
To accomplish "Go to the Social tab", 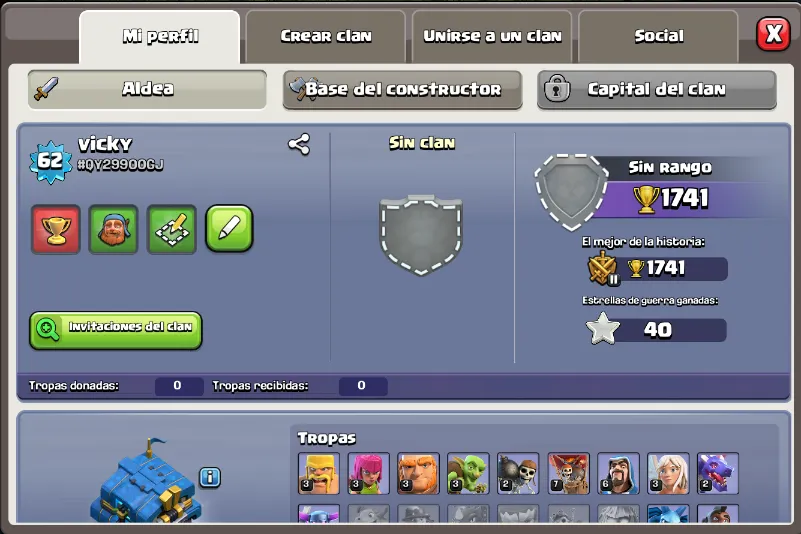I will point(658,36).
